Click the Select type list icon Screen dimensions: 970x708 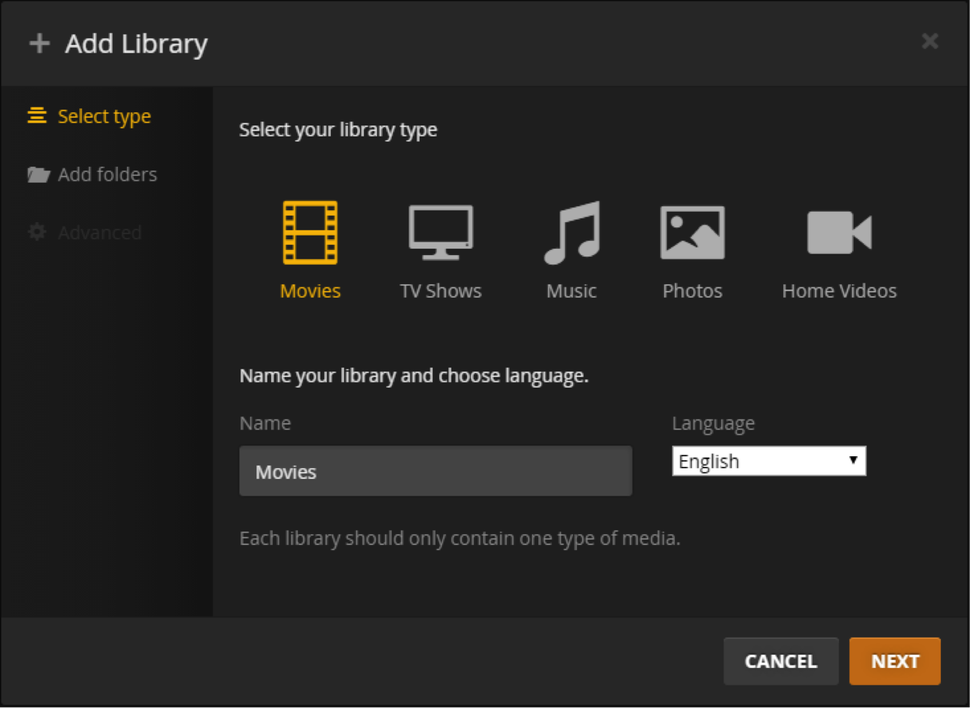click(x=37, y=116)
